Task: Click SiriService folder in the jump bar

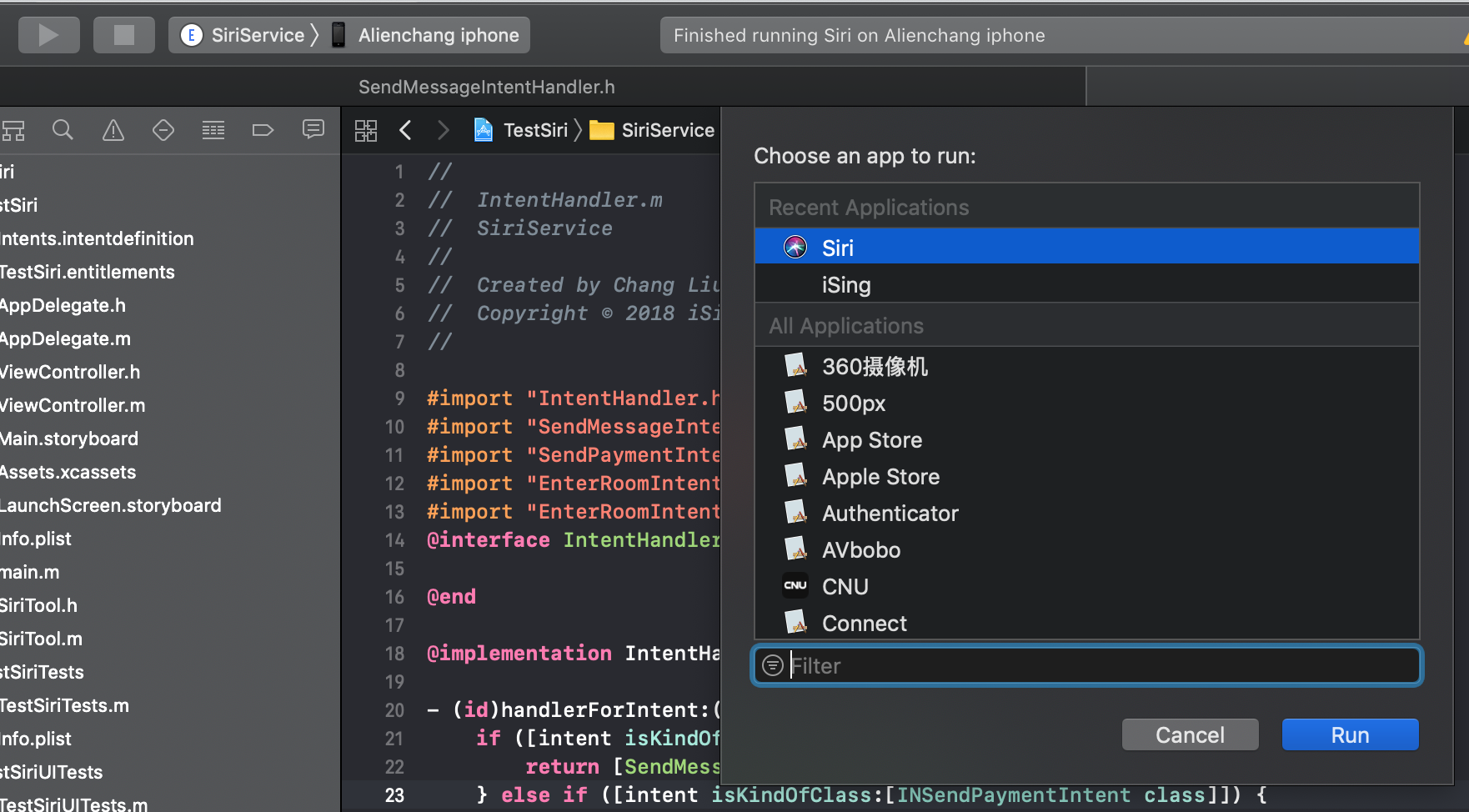Action: (x=652, y=130)
